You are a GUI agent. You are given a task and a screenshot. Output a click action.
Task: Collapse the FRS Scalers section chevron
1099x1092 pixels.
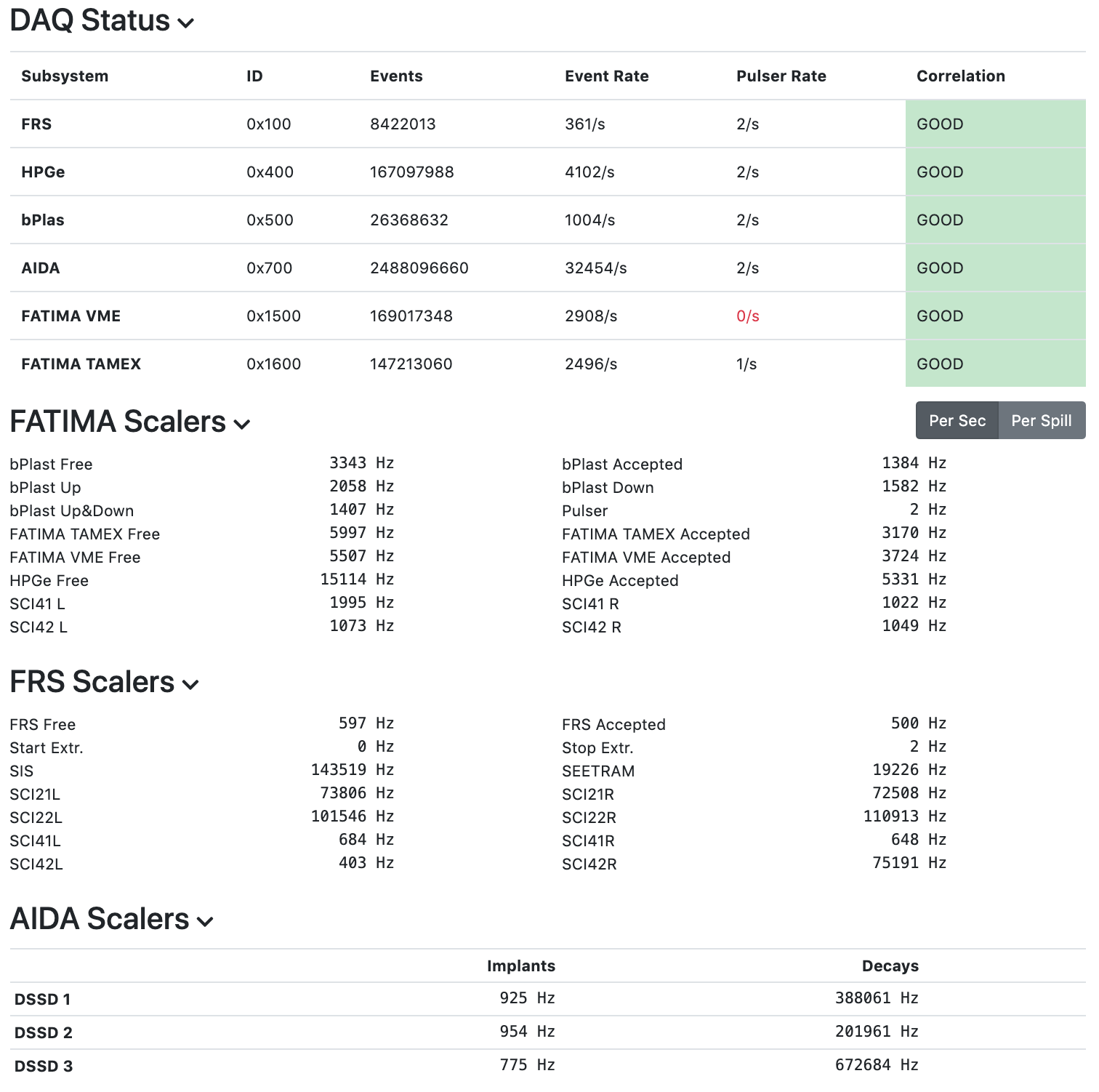tap(190, 684)
